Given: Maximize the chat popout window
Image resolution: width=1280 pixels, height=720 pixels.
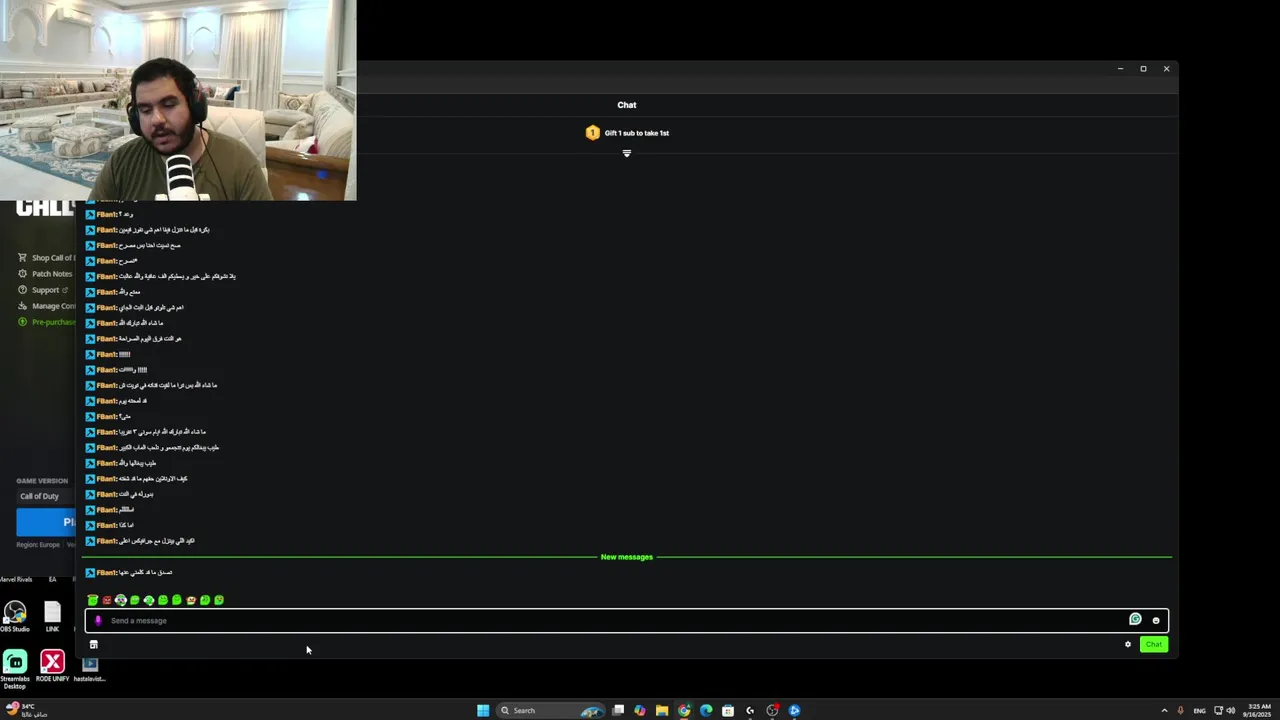Looking at the screenshot, I should 1143,69.
